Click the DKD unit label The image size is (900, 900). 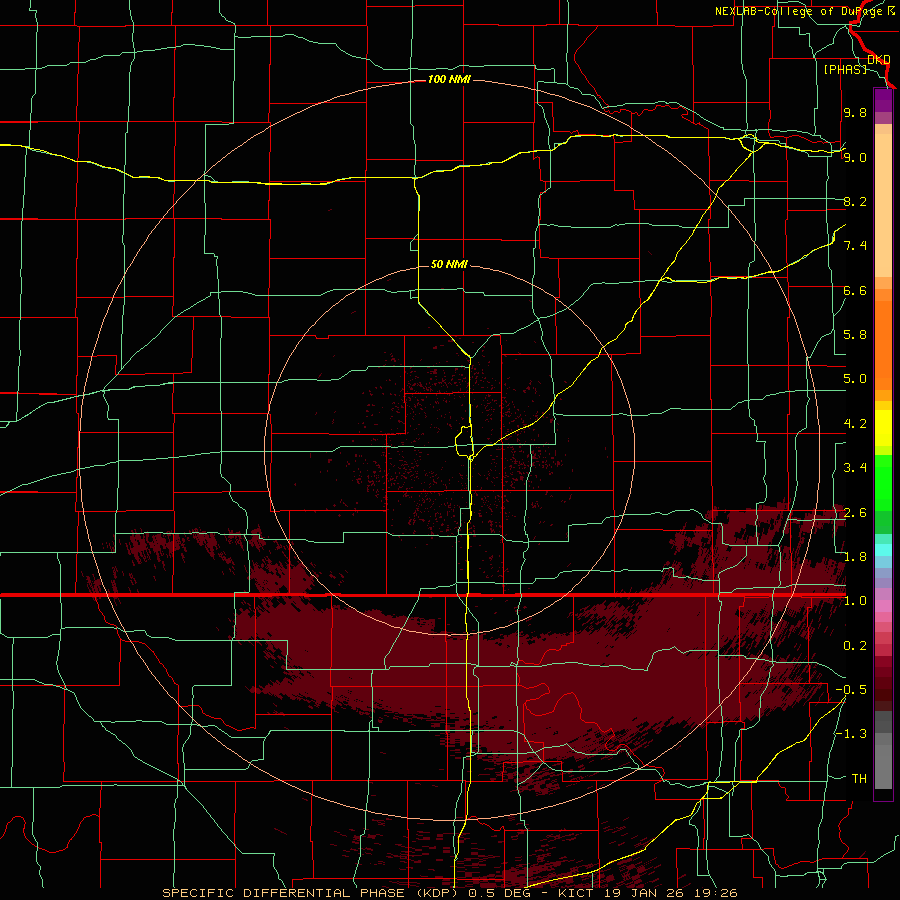(878, 60)
